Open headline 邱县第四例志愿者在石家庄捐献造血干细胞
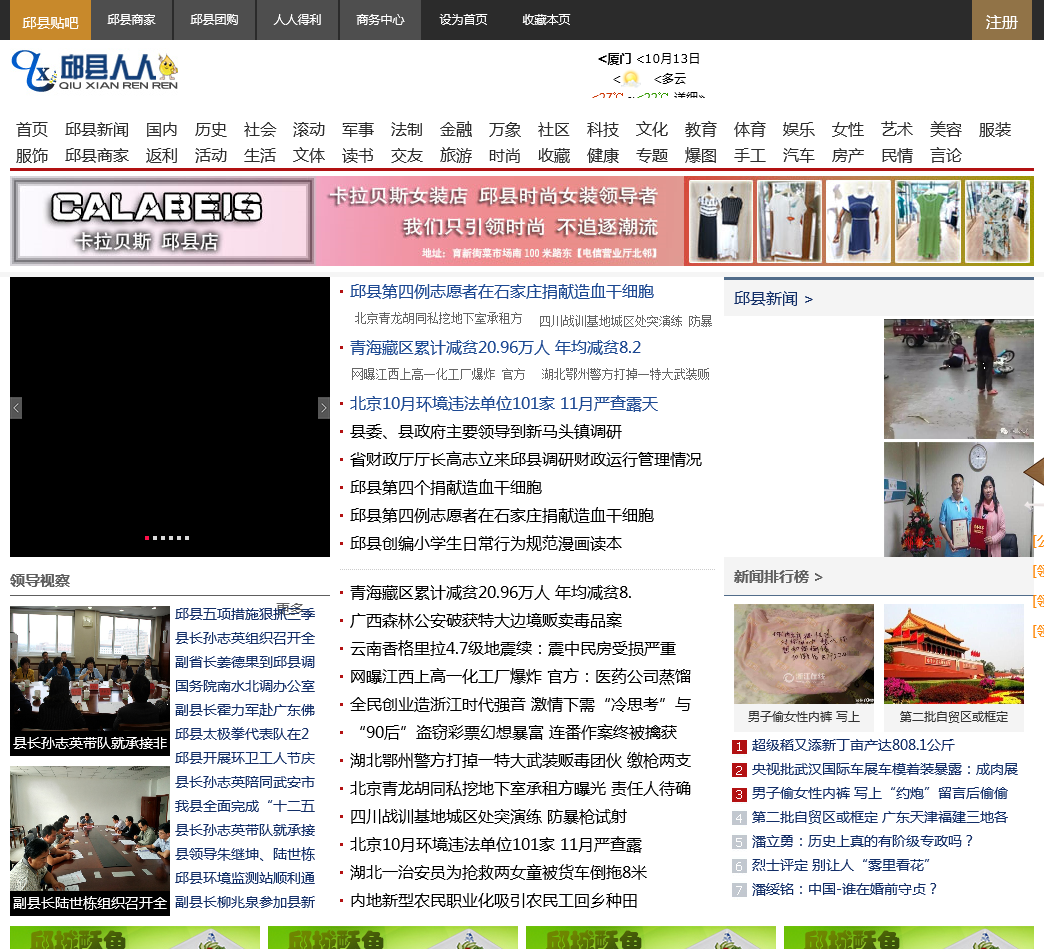Viewport: 1044px width, 949px height. click(x=502, y=292)
